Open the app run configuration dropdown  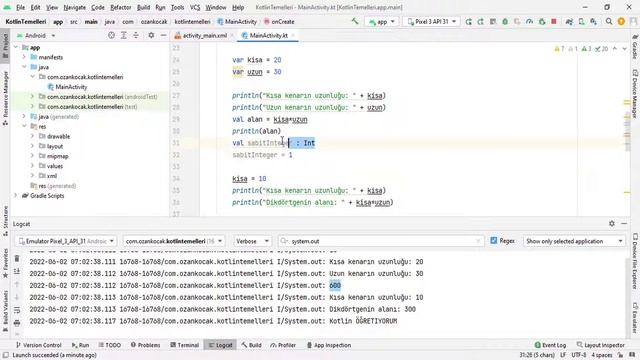coord(382,22)
